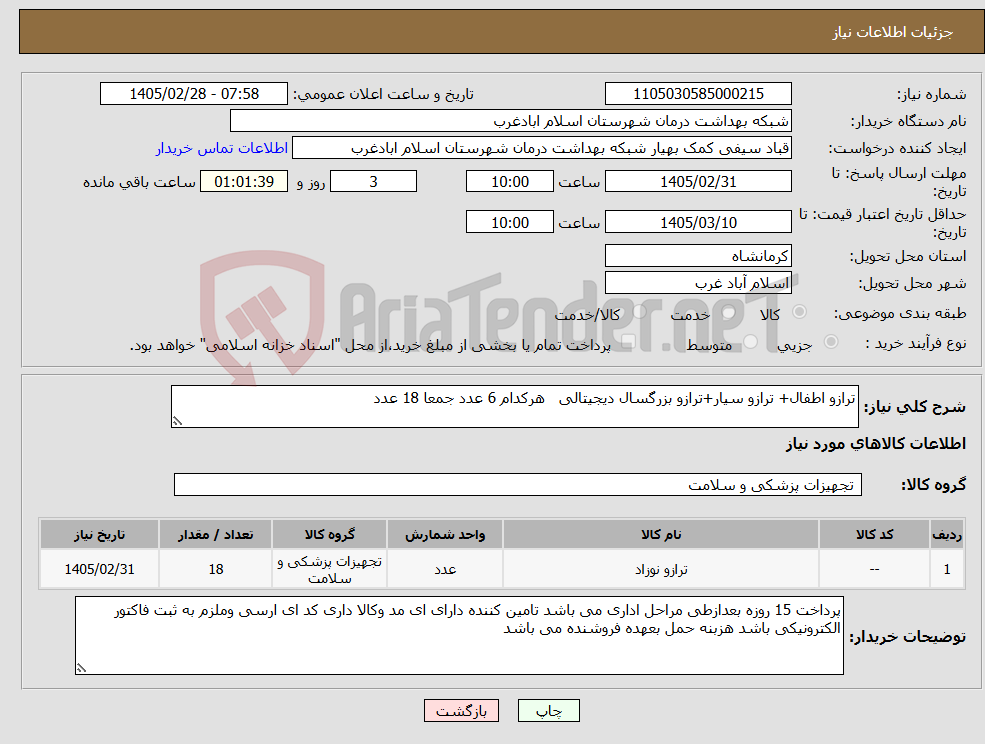Click the request creator name field

tap(541, 148)
